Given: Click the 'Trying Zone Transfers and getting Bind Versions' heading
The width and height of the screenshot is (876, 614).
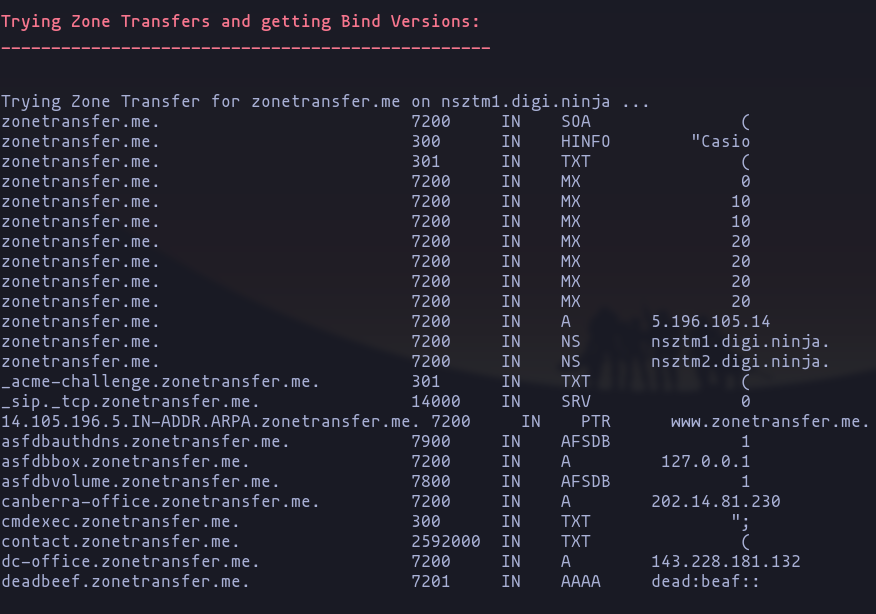Looking at the screenshot, I should point(240,22).
